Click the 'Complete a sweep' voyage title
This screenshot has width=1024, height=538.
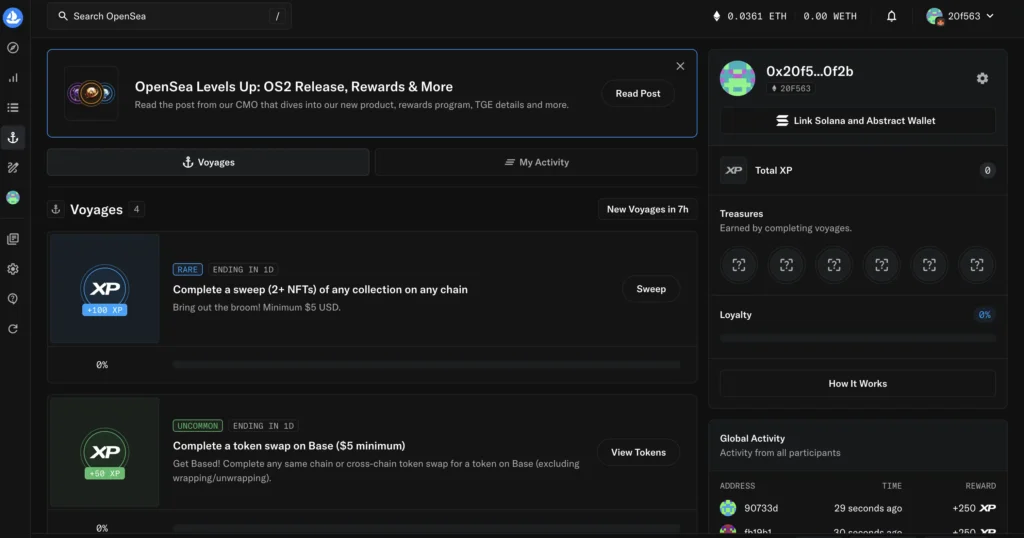320,289
